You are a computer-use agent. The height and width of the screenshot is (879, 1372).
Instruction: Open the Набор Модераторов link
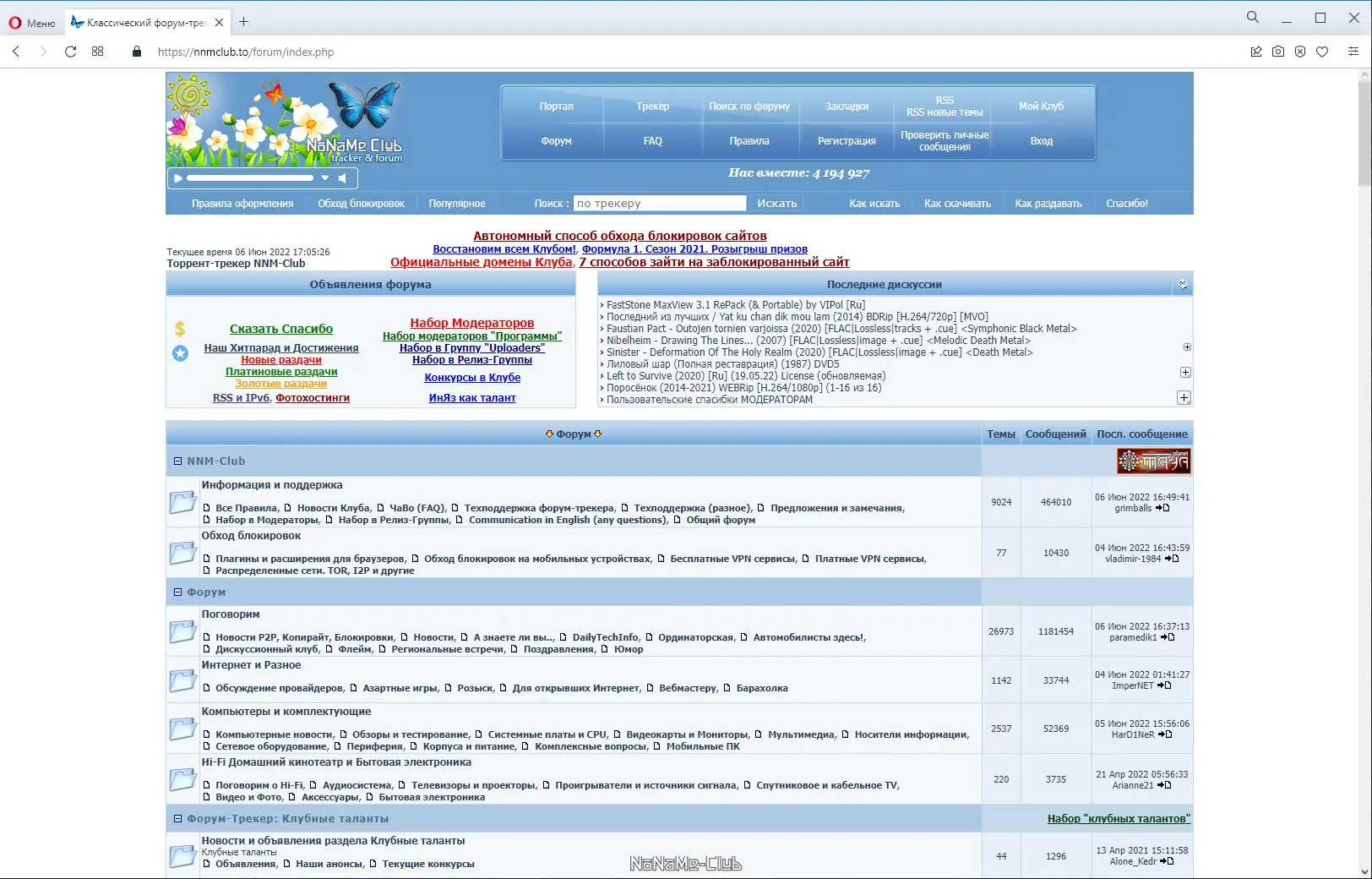coord(472,323)
